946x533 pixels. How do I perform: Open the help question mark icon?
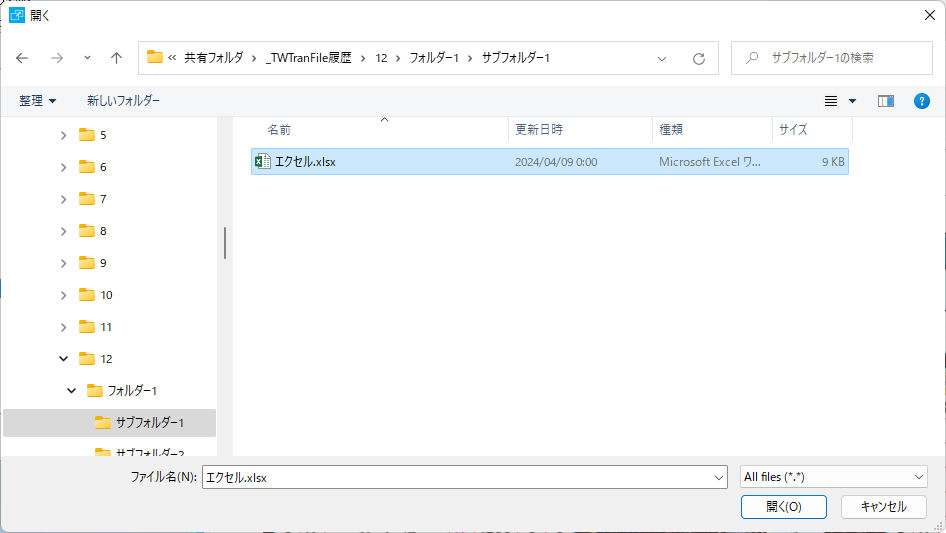point(922,101)
